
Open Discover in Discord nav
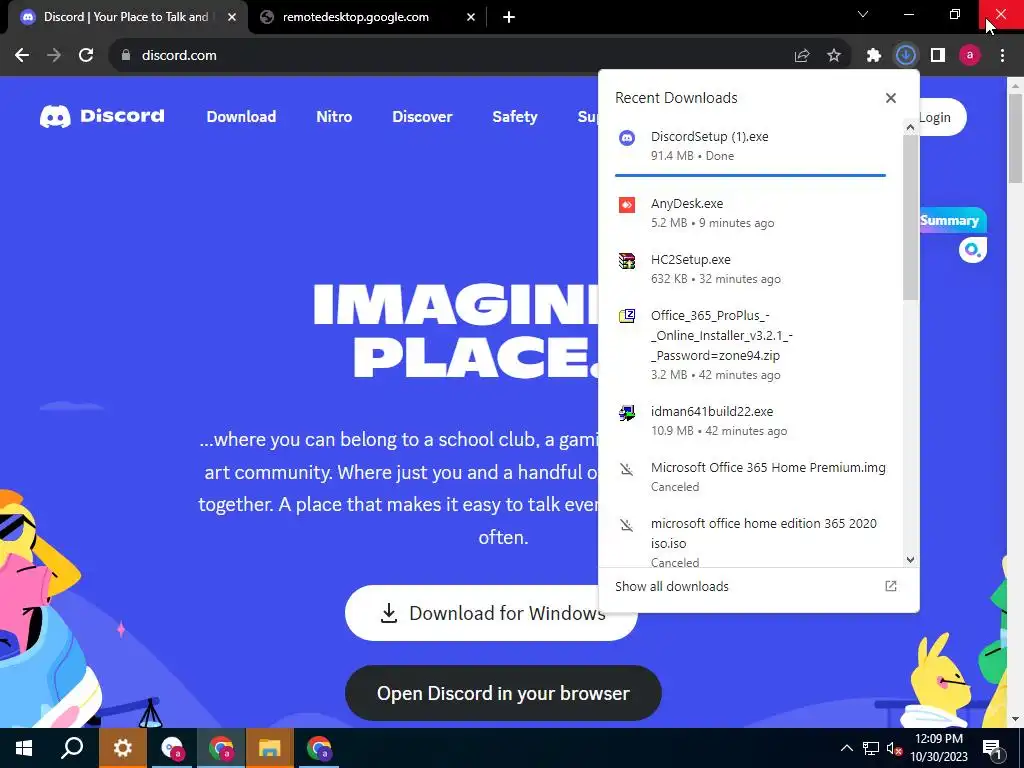pyautogui.click(x=422, y=117)
